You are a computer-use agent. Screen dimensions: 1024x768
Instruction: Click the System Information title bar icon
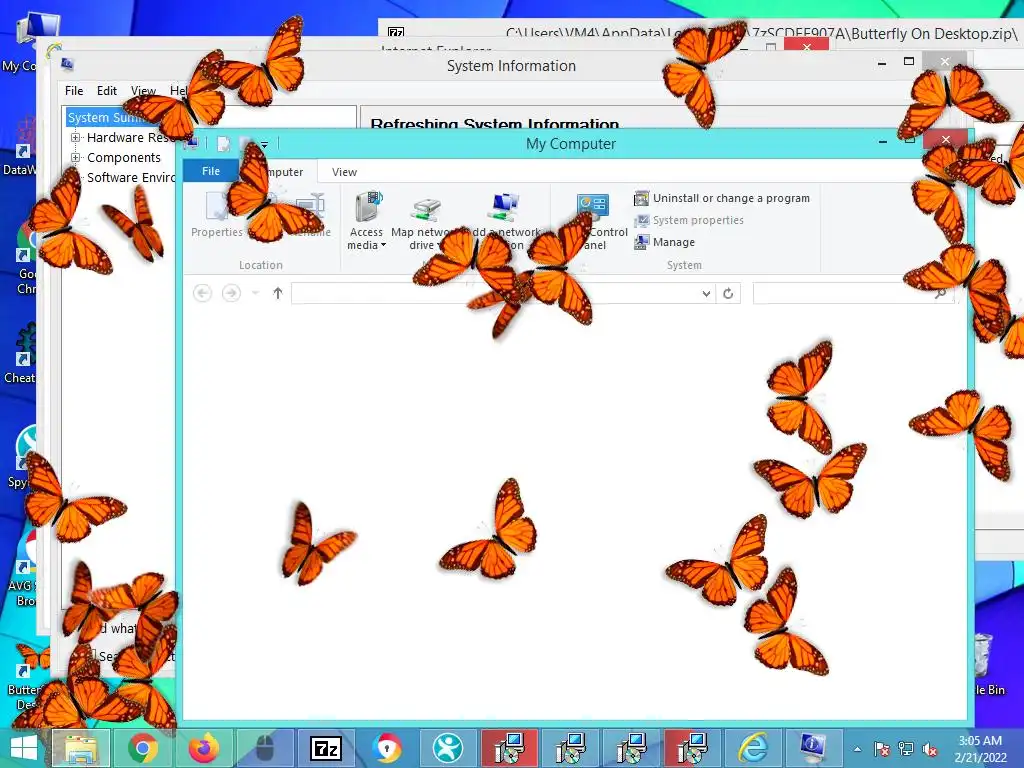click(67, 63)
